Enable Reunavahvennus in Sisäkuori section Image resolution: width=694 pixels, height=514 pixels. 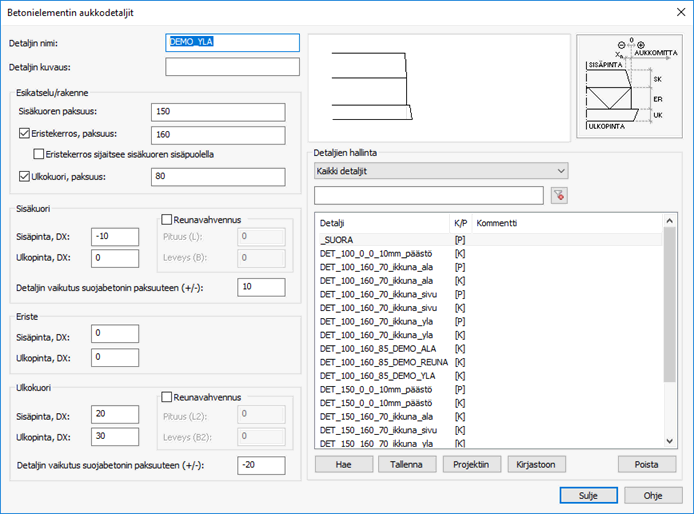click(x=167, y=219)
